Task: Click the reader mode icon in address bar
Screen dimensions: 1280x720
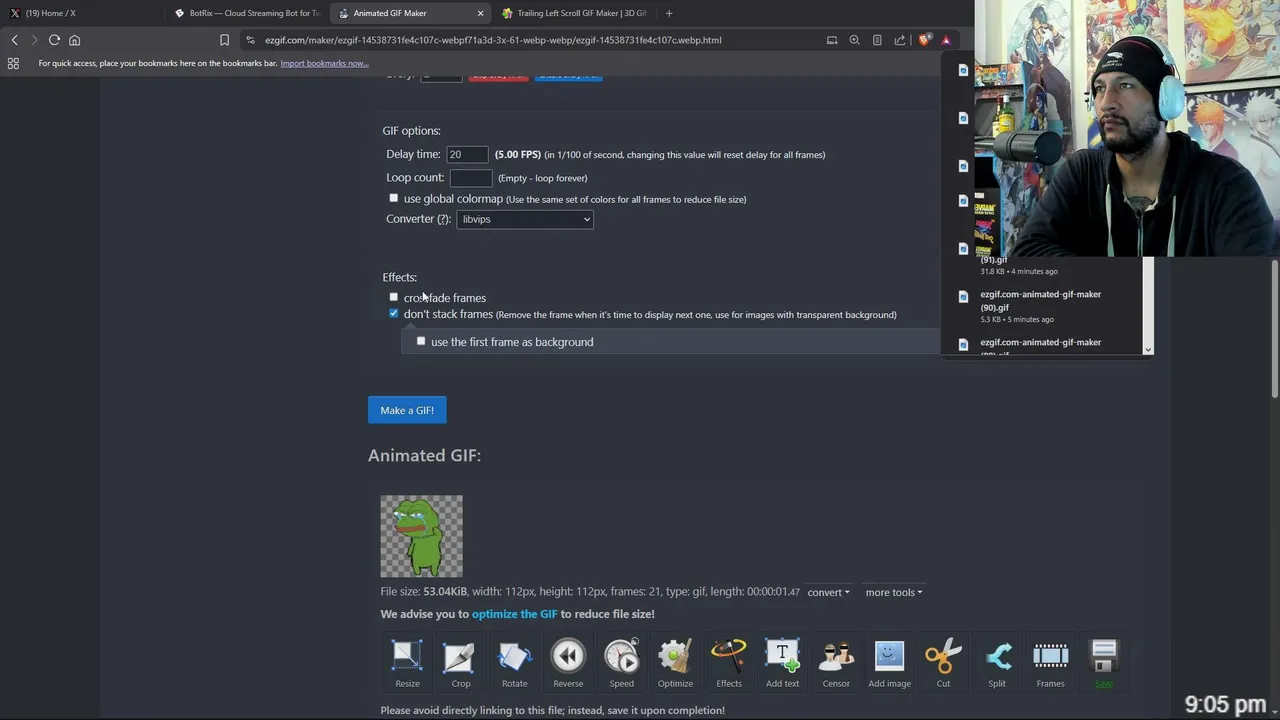Action: point(877,40)
